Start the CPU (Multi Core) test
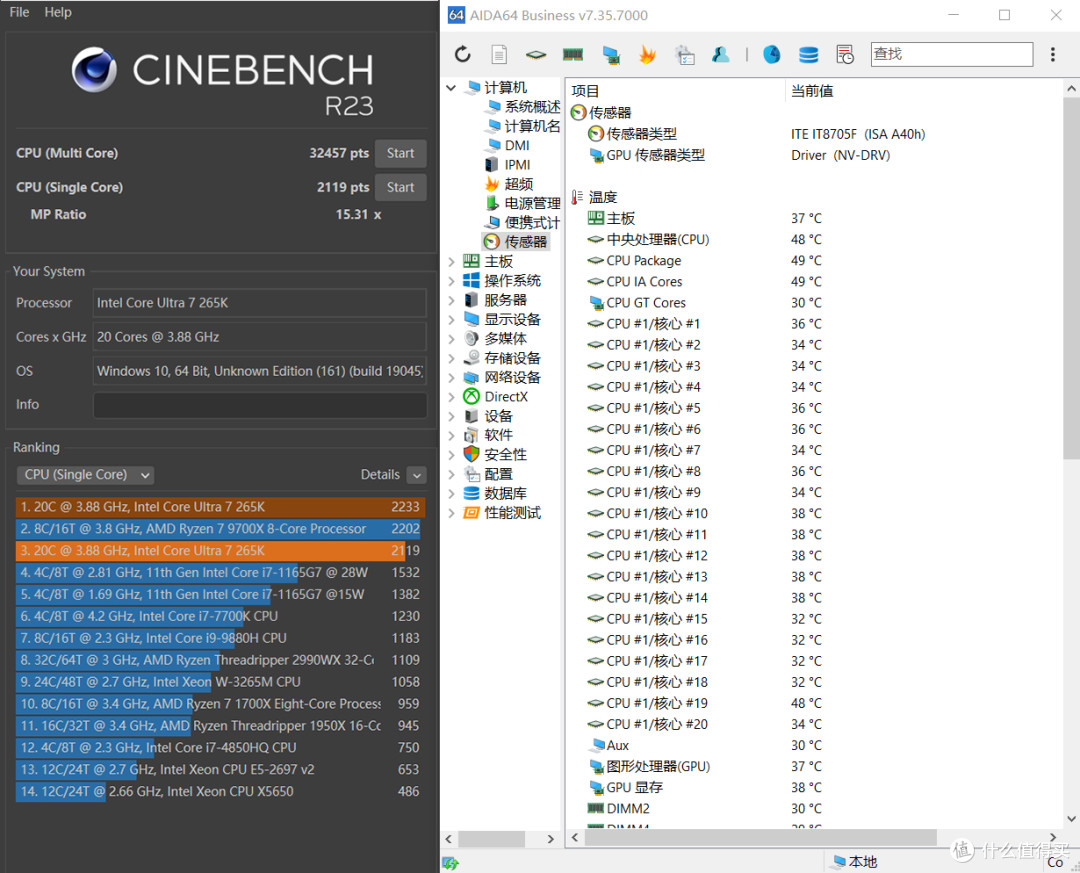This screenshot has width=1080, height=873. (x=400, y=153)
